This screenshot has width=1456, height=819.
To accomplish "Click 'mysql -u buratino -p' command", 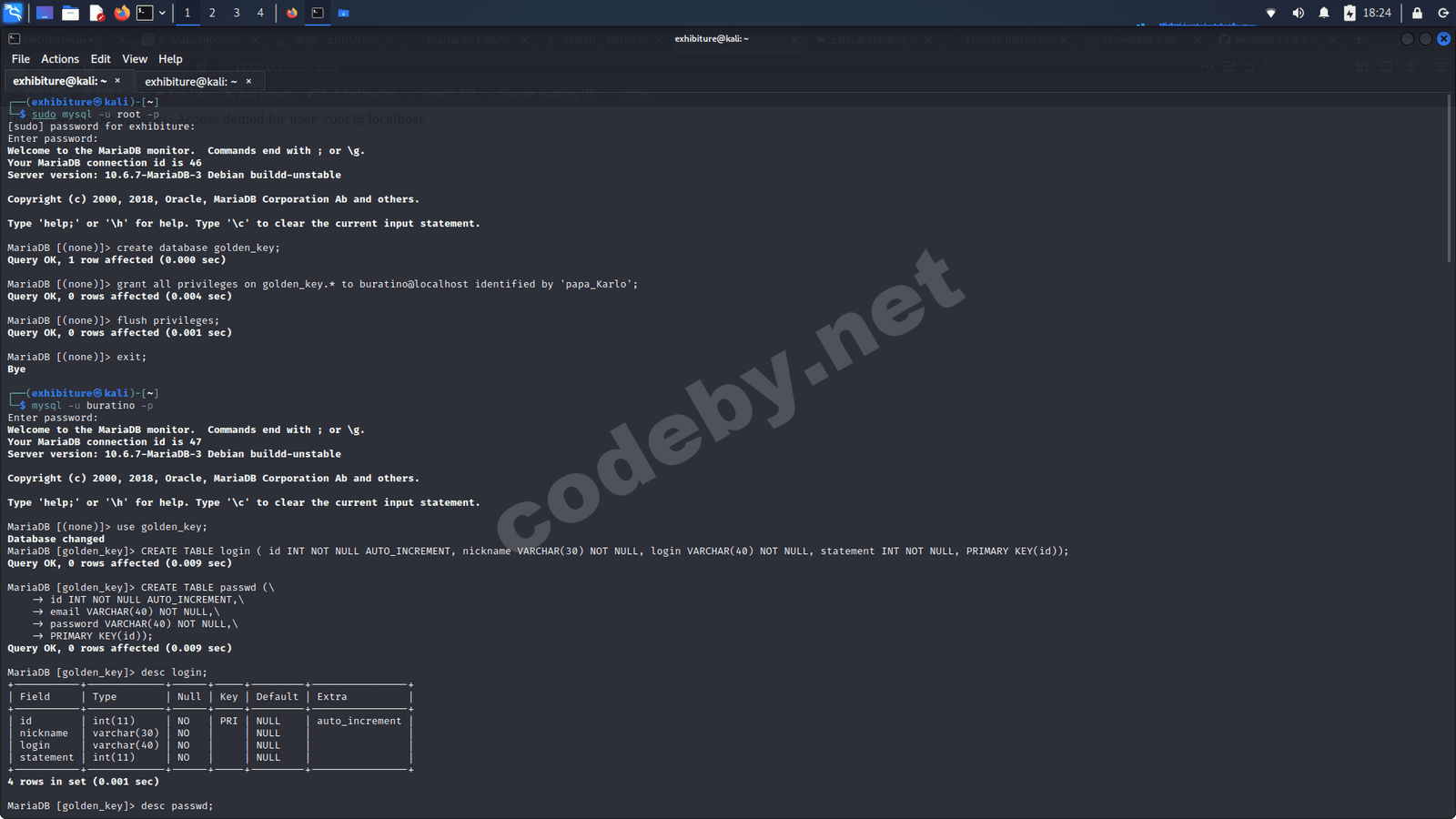I will pos(93,406).
